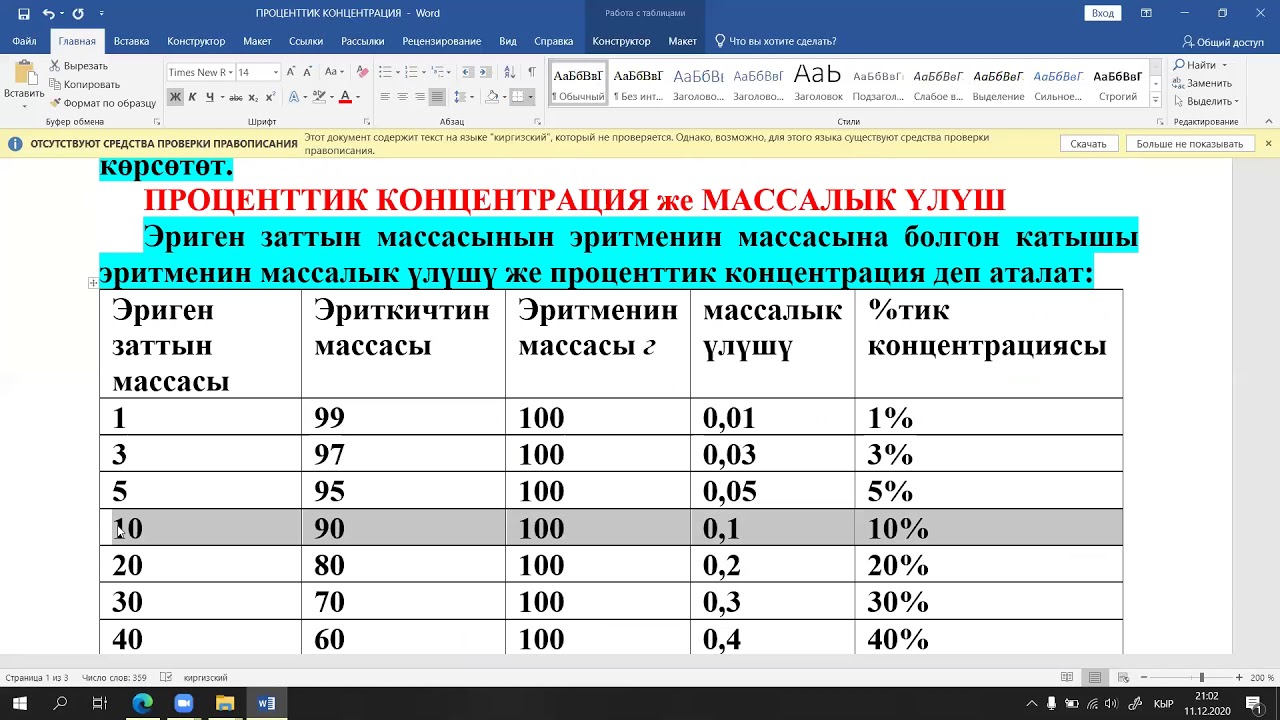1280x720 pixels.
Task: Click the numbered list icon
Action: tap(412, 72)
